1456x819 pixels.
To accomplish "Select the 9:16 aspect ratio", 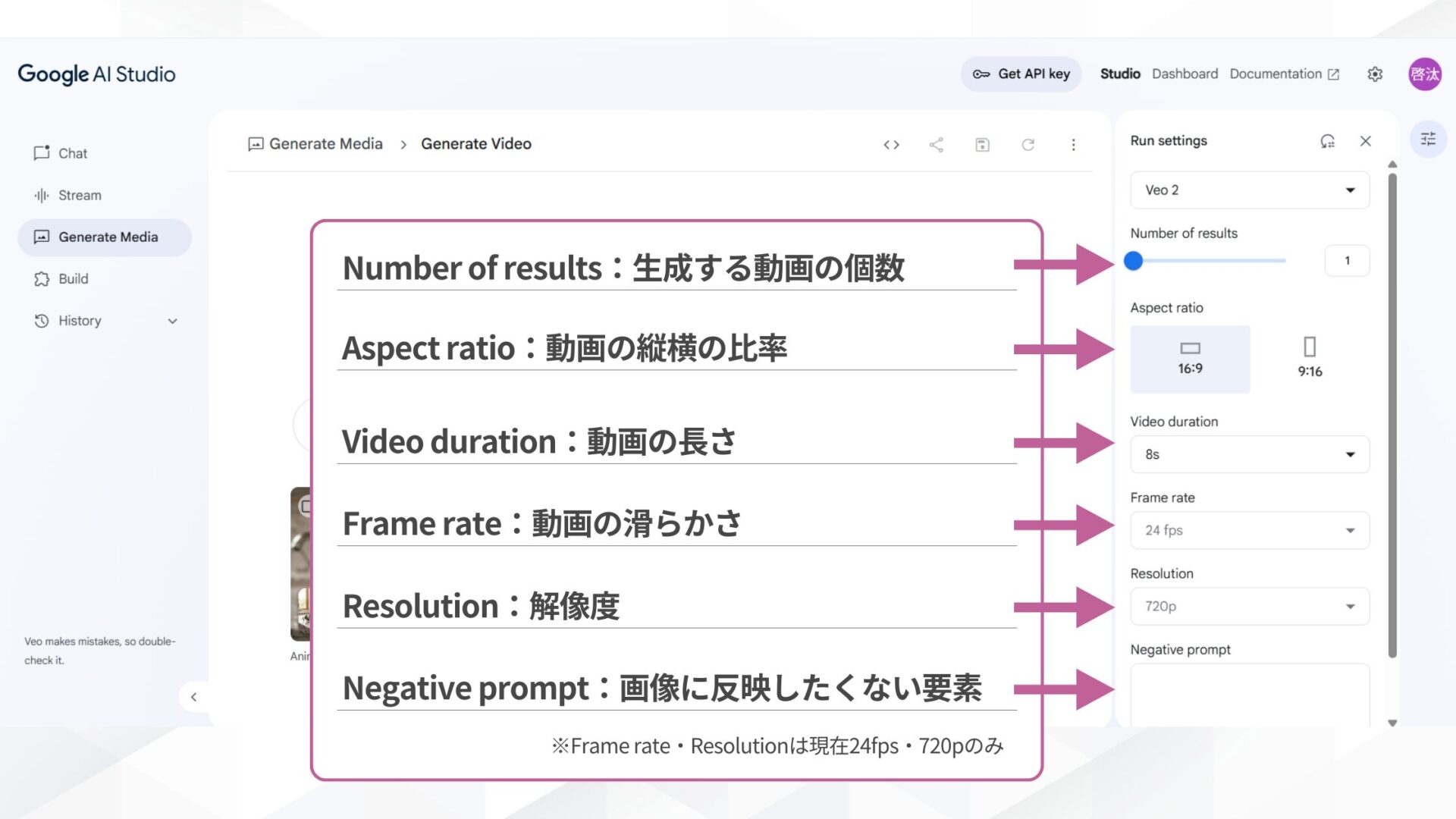I will coord(1310,359).
